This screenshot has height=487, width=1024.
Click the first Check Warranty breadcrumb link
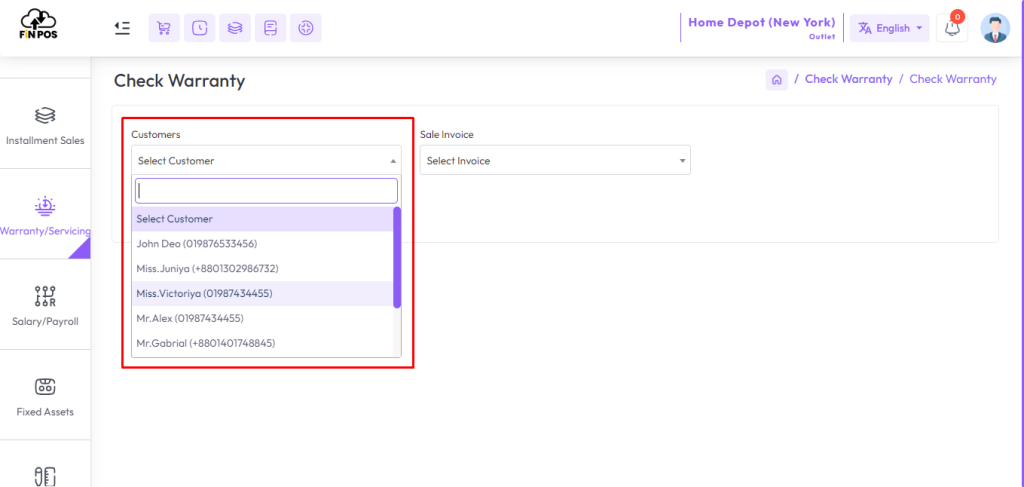click(848, 79)
